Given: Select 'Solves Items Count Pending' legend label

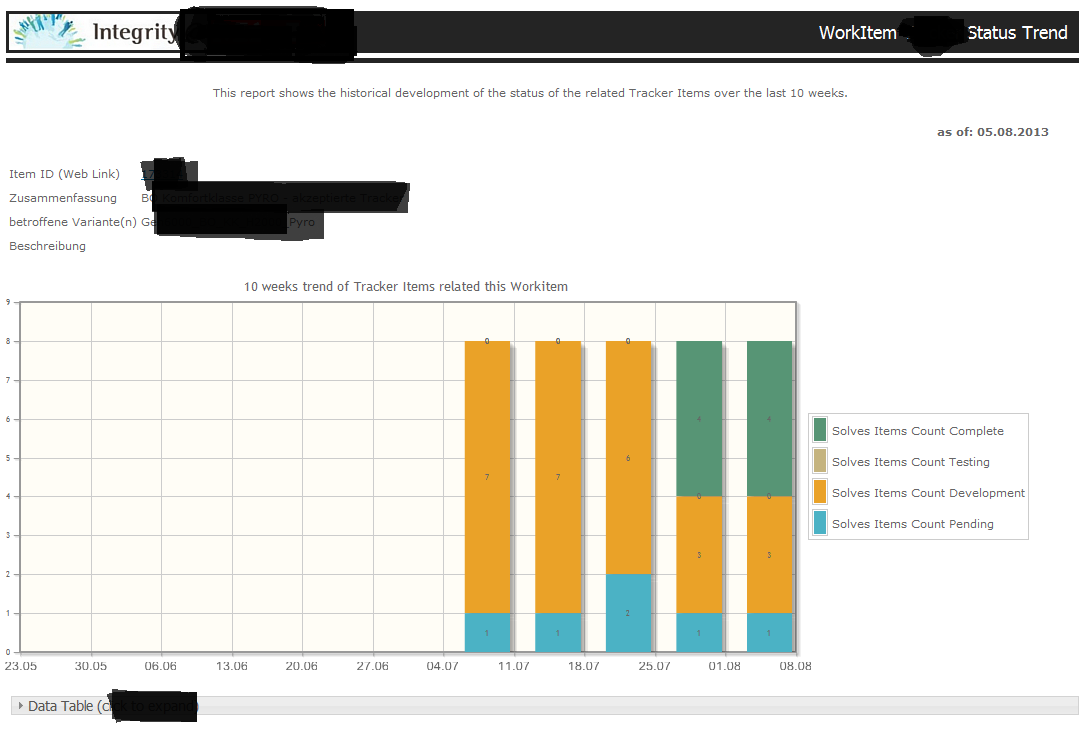Looking at the screenshot, I should [913, 524].
